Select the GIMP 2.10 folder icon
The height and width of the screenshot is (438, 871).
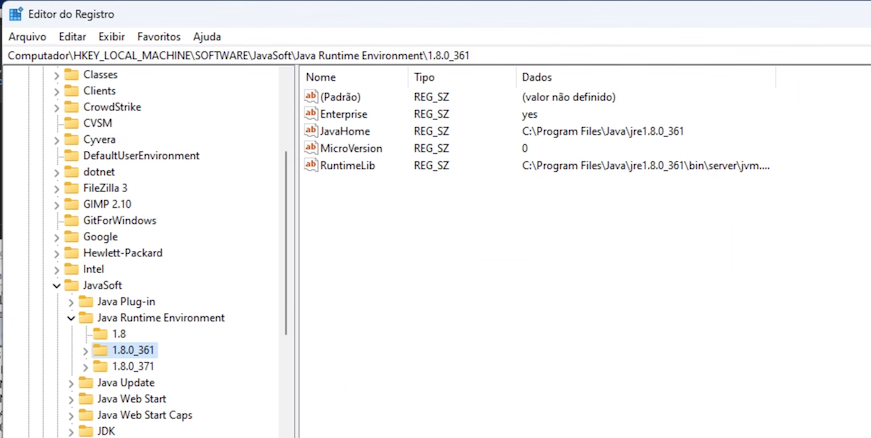(71, 204)
